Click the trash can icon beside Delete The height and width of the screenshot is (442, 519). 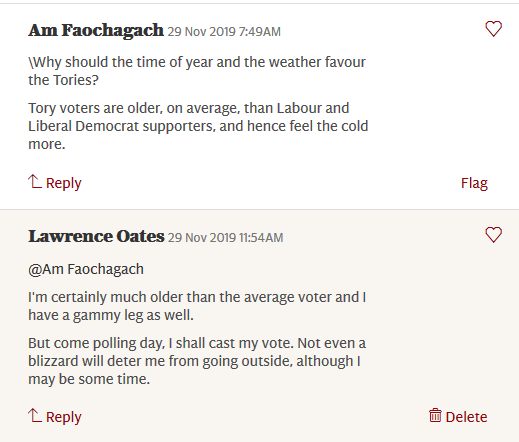(x=435, y=415)
